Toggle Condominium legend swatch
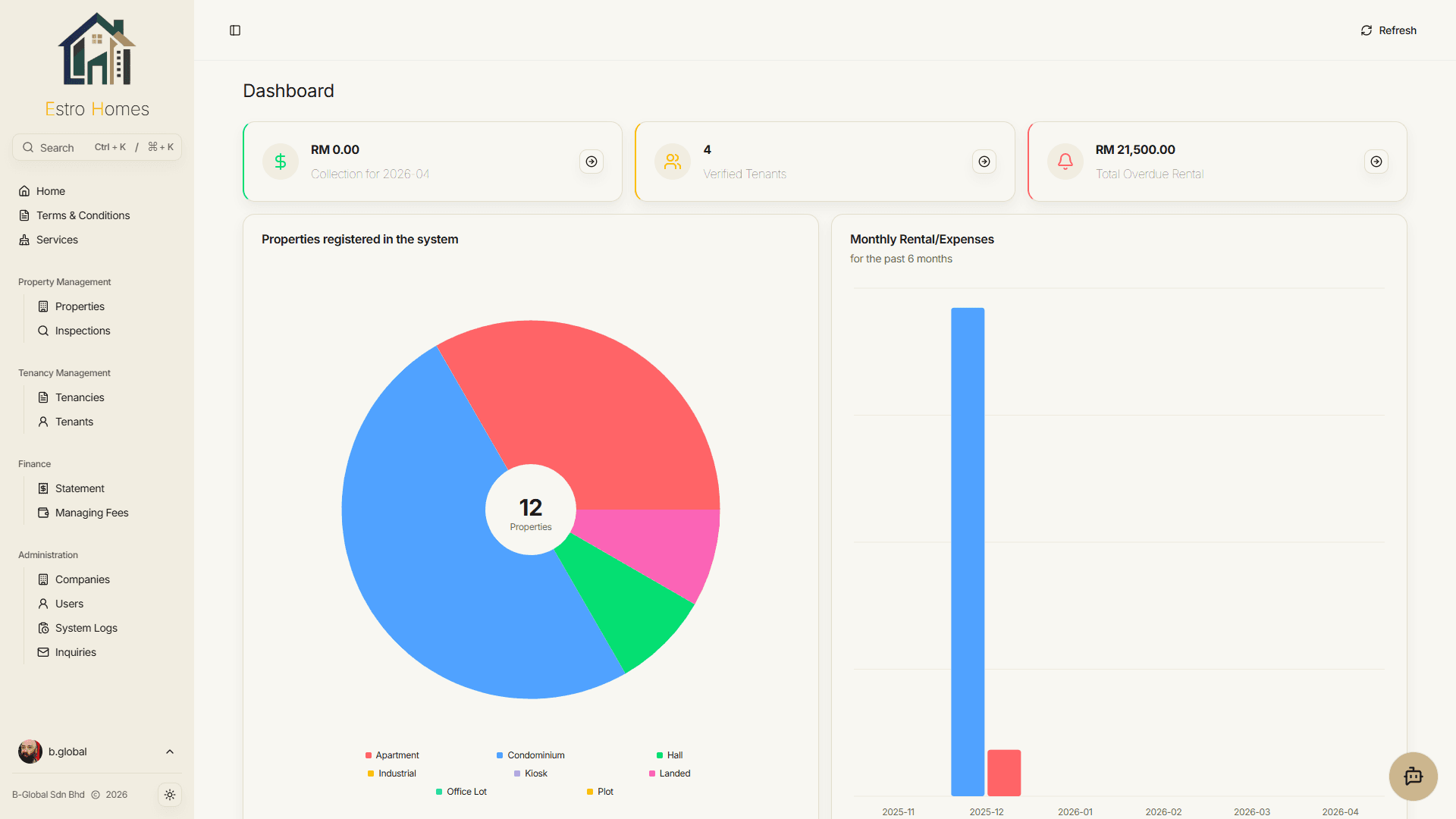 pos(500,755)
